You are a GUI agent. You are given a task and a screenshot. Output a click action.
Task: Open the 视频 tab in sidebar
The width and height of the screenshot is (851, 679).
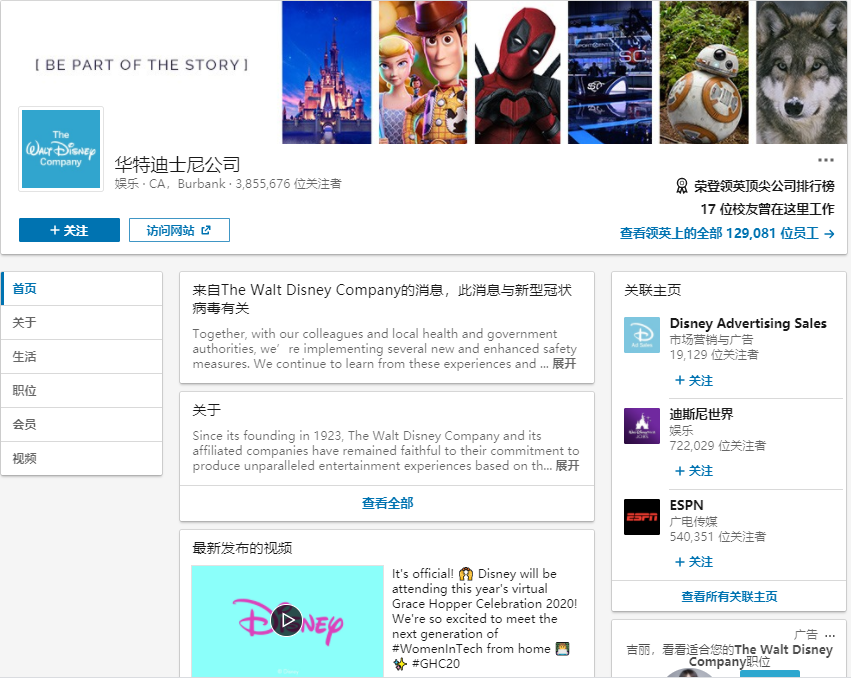pos(81,459)
